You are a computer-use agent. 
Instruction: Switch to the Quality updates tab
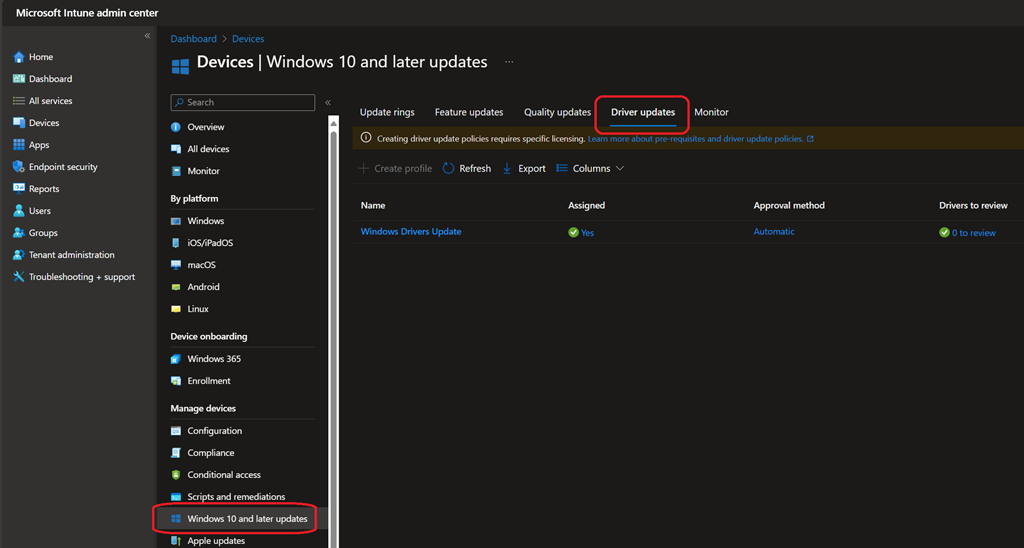[557, 112]
